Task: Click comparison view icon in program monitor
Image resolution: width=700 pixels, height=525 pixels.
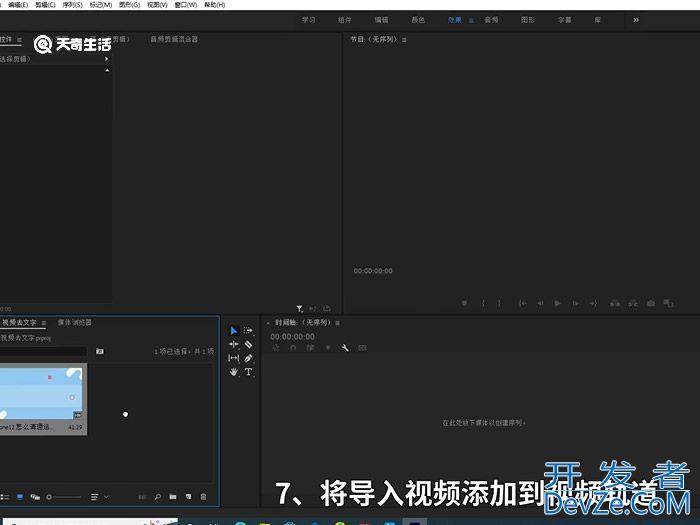Action: click(668, 304)
